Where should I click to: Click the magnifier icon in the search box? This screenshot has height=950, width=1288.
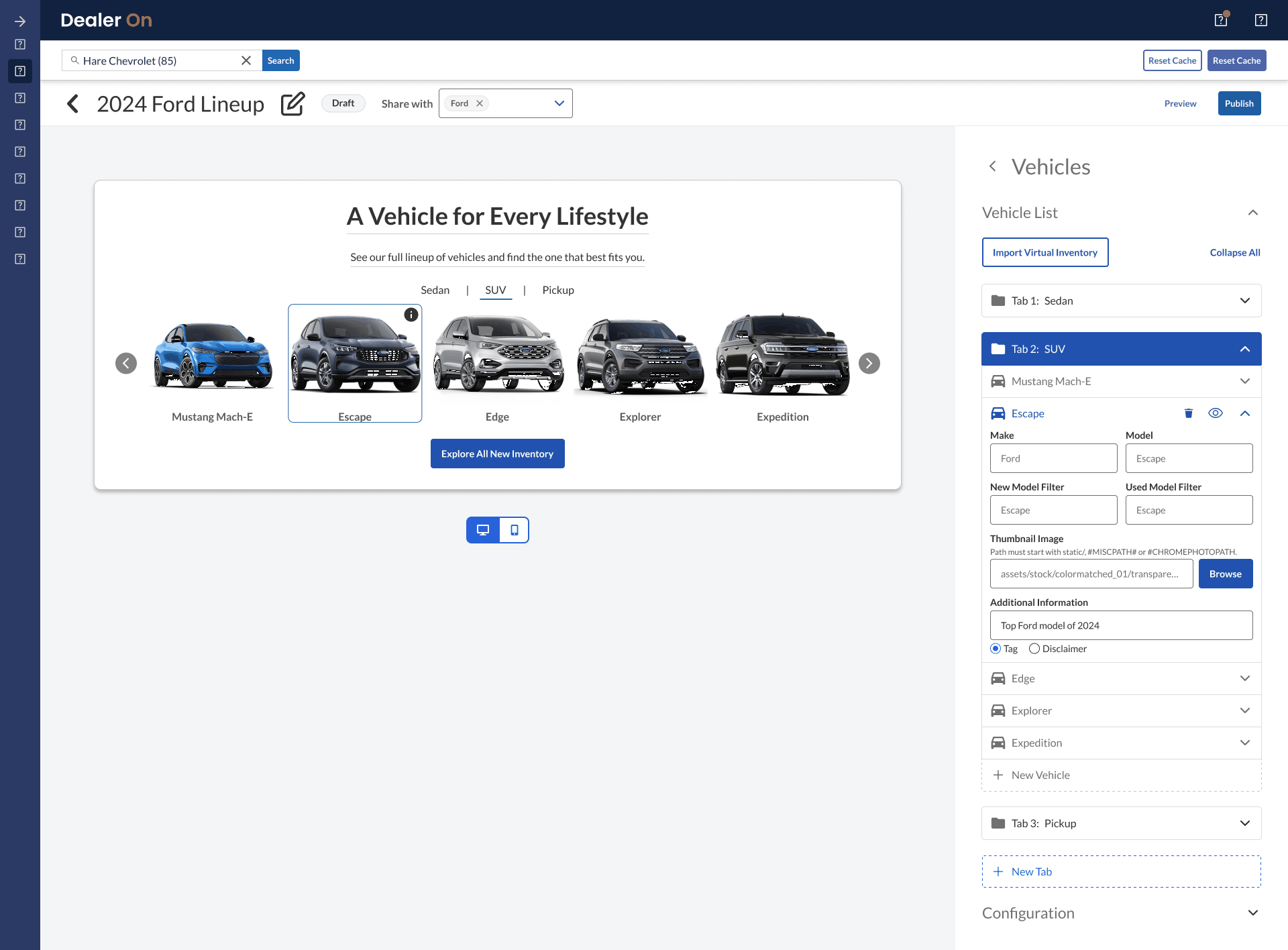(x=75, y=60)
